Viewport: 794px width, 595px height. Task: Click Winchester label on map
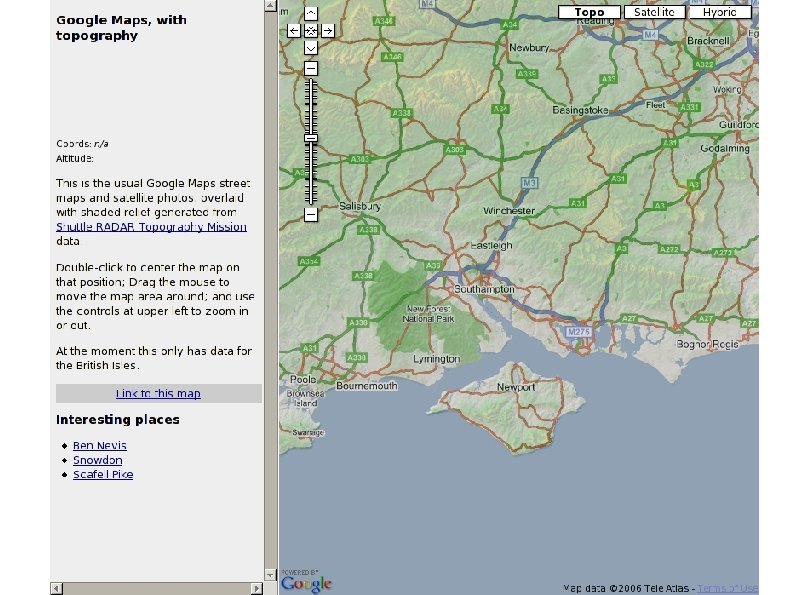tap(509, 211)
